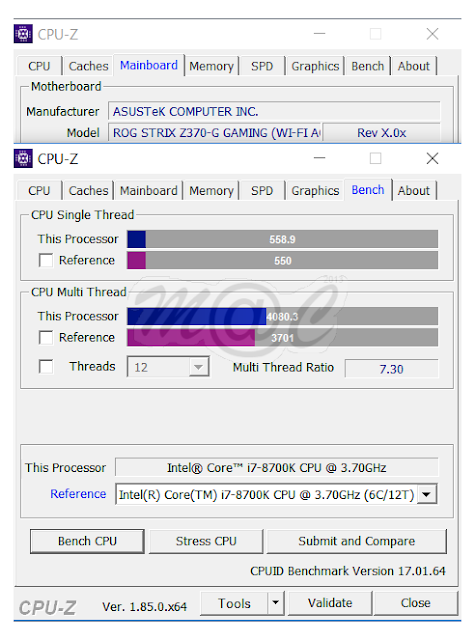Image resolution: width=475 pixels, height=640 pixels.
Task: Minimize the Mainboard CPU-Z window
Action: pyautogui.click(x=319, y=33)
